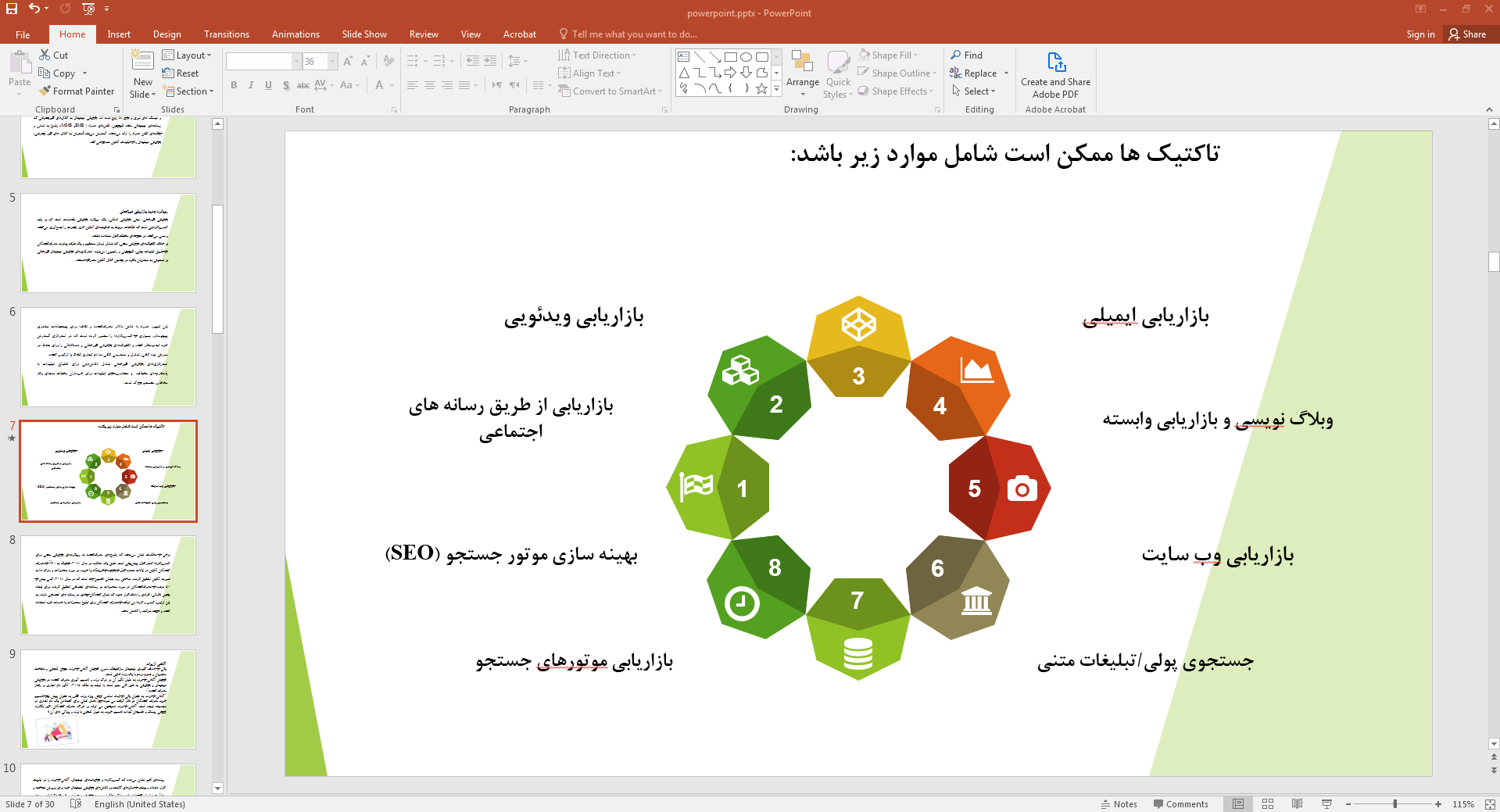The width and height of the screenshot is (1500, 812).
Task: Toggle Normal view button
Action: [x=1238, y=803]
